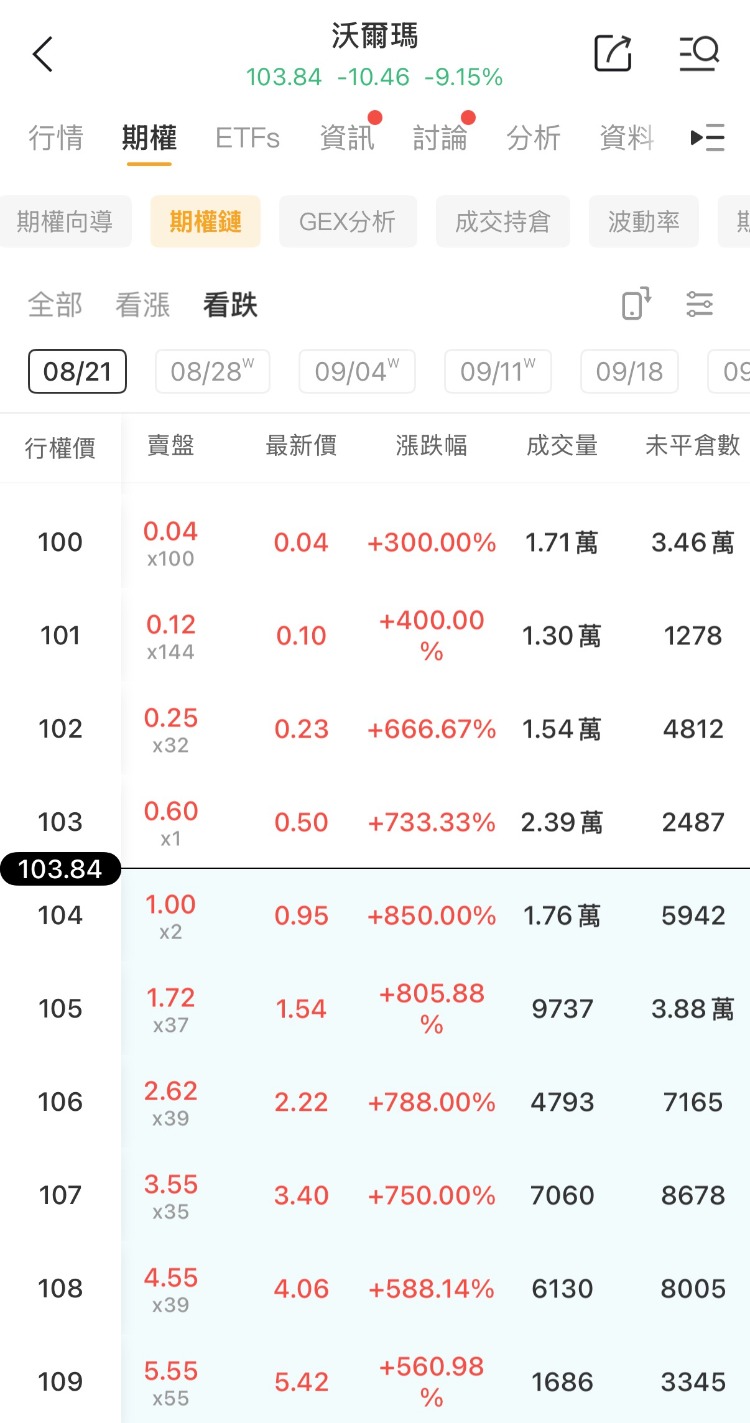Image resolution: width=750 pixels, height=1423 pixels.
Task: Sort by the 成交量 column header
Action: 562,446
